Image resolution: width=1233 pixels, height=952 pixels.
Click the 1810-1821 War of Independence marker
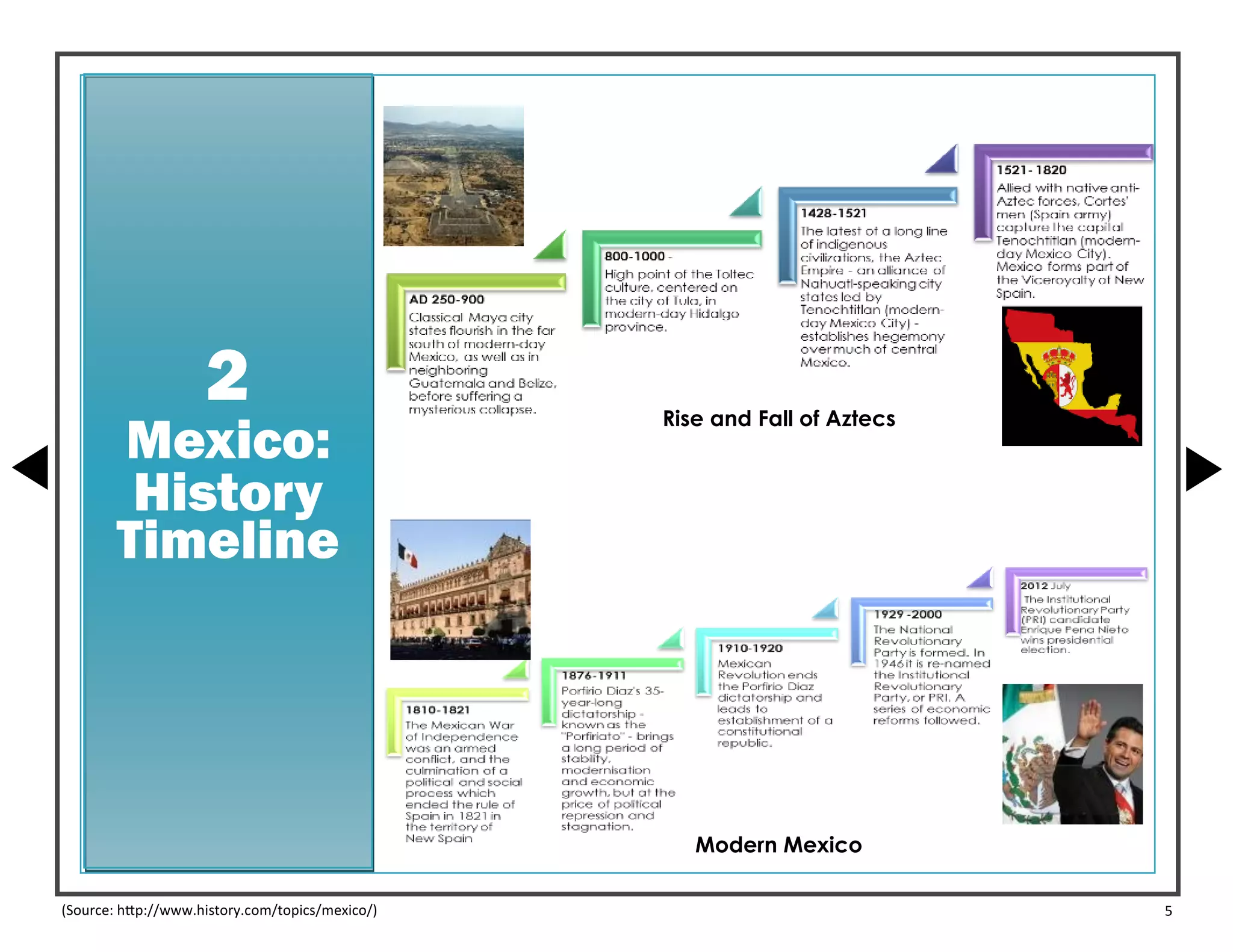(438, 710)
